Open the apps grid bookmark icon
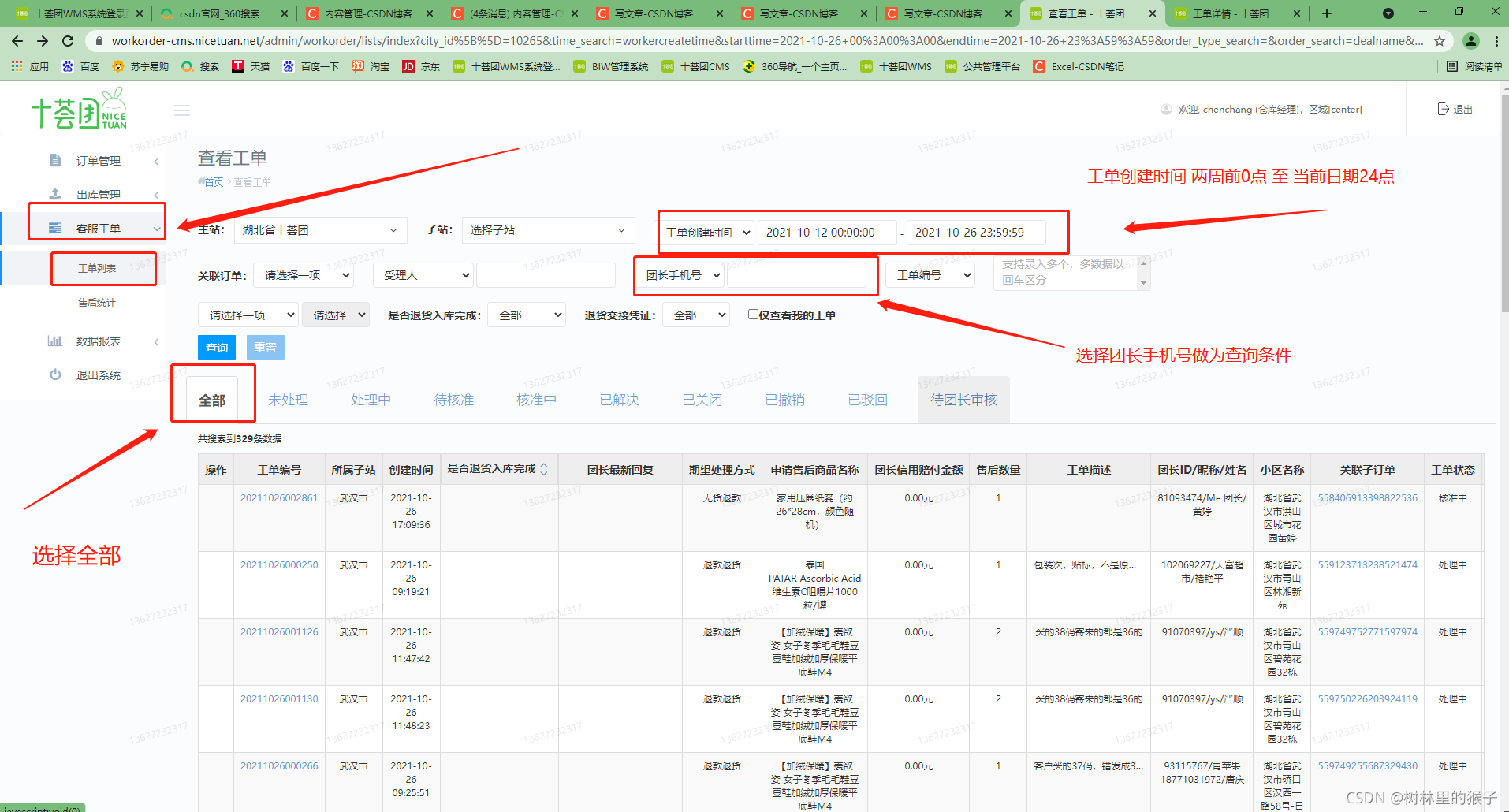This screenshot has height=812, width=1509. click(x=17, y=66)
